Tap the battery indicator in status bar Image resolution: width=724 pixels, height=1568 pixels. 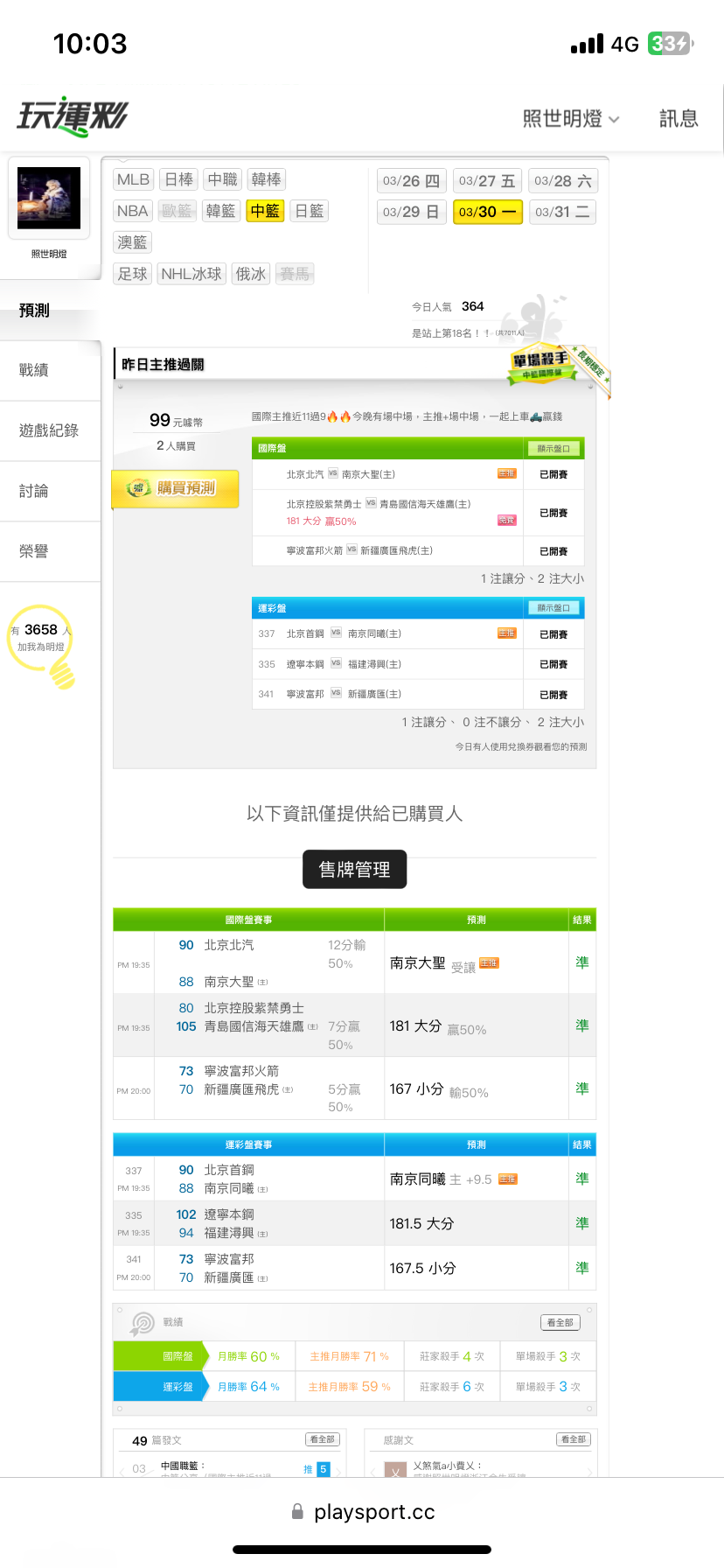pyautogui.click(x=671, y=44)
